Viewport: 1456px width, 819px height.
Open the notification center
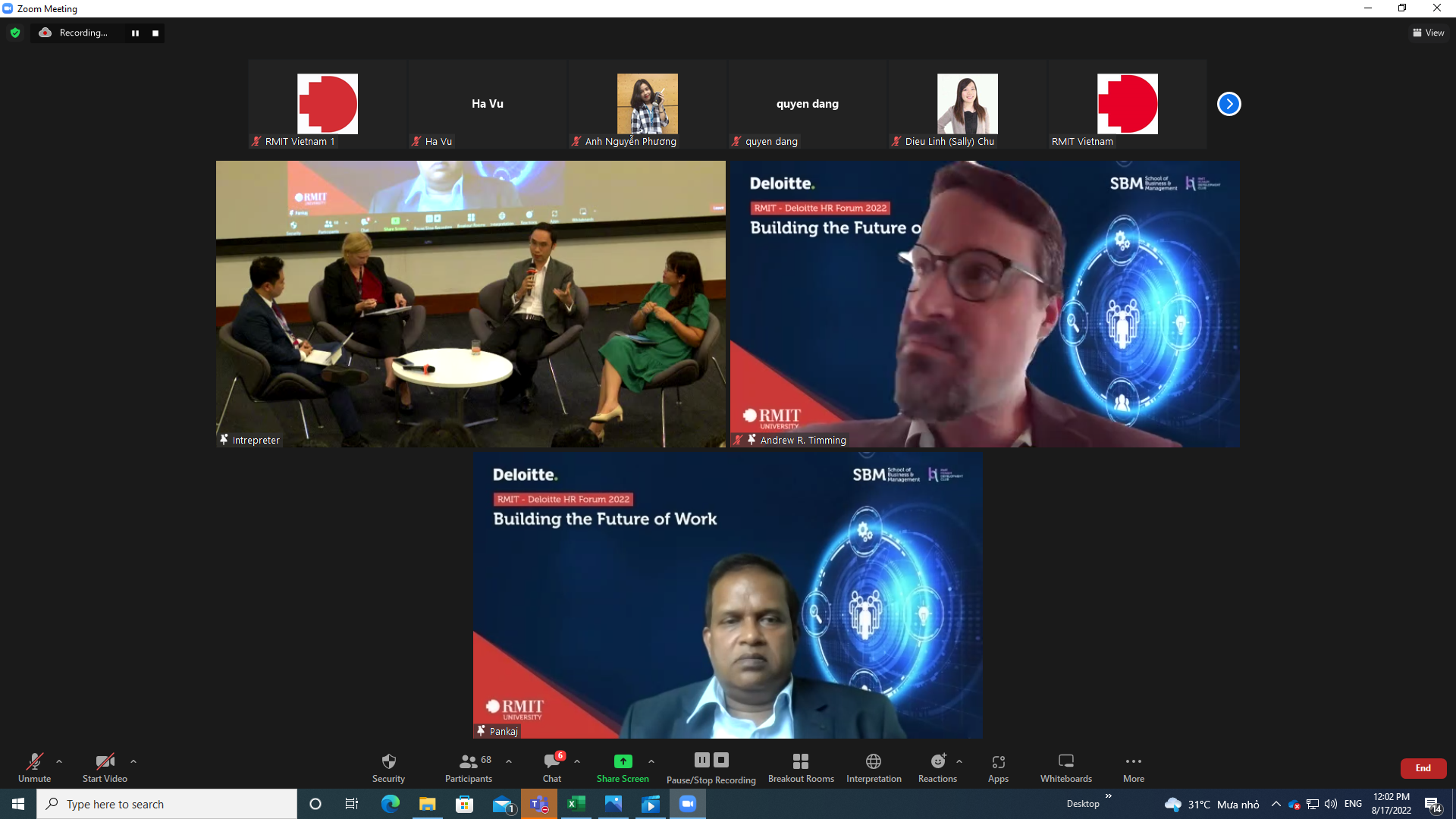coord(1432,805)
